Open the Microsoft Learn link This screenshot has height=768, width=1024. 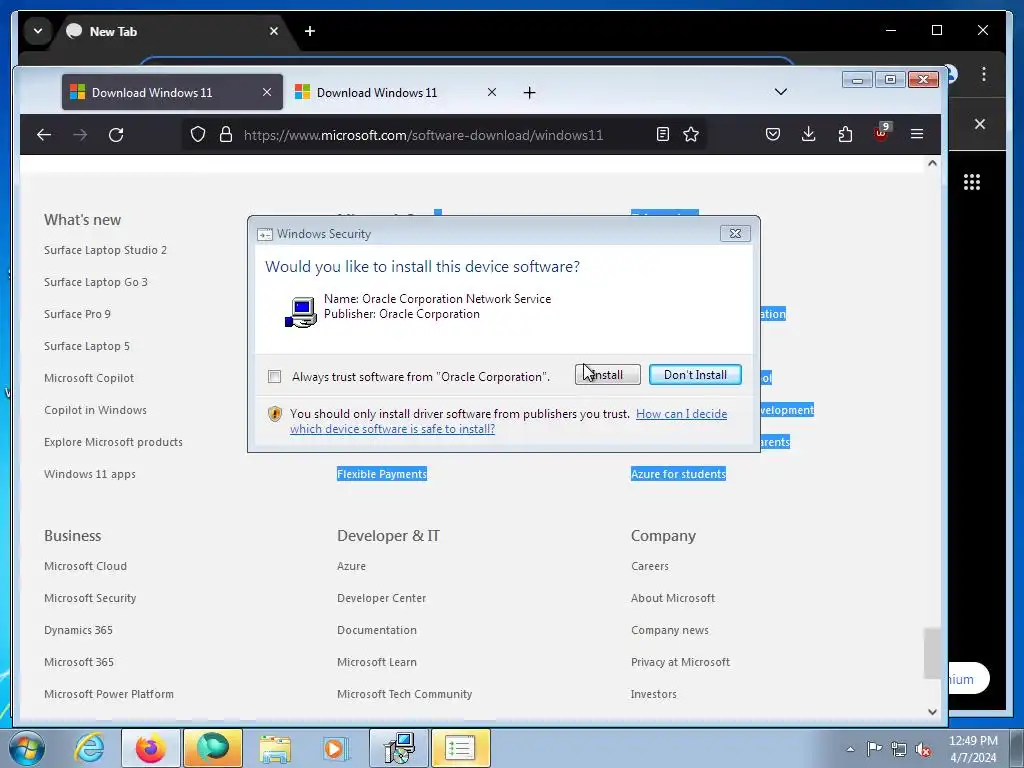coord(377,662)
